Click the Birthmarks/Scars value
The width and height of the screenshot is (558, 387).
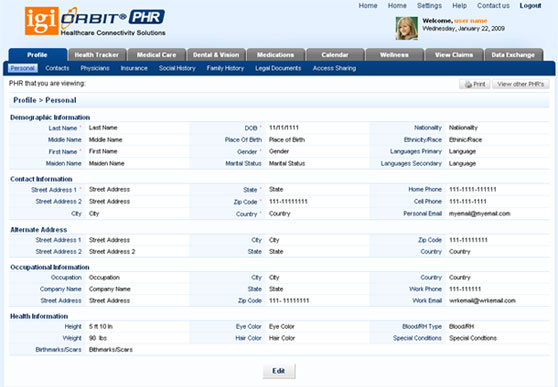111,350
